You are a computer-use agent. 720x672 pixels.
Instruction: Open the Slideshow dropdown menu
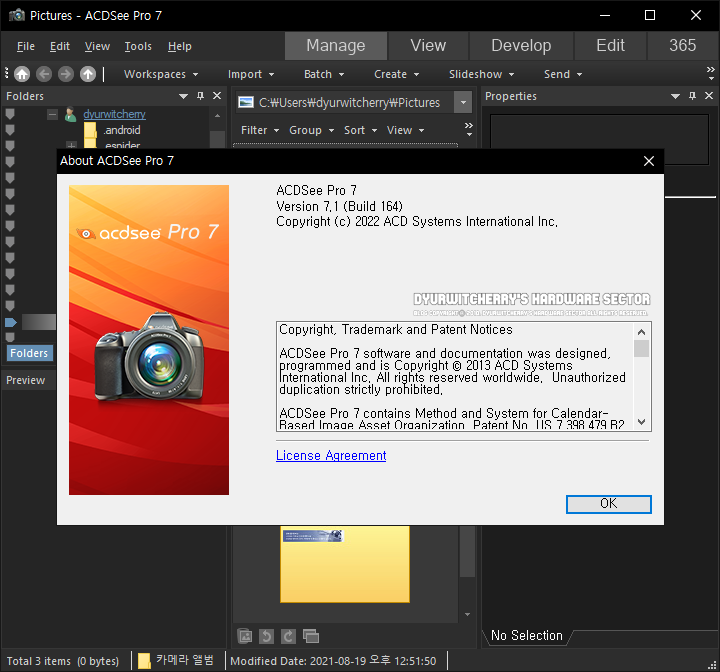click(481, 74)
